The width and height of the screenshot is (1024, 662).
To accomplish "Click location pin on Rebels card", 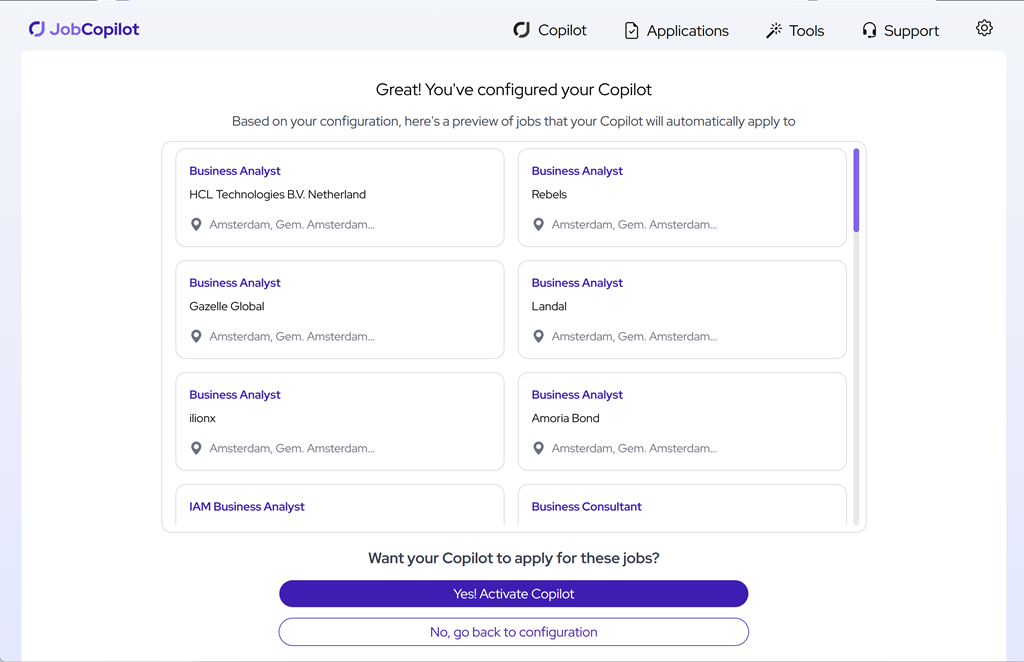I will point(538,225).
